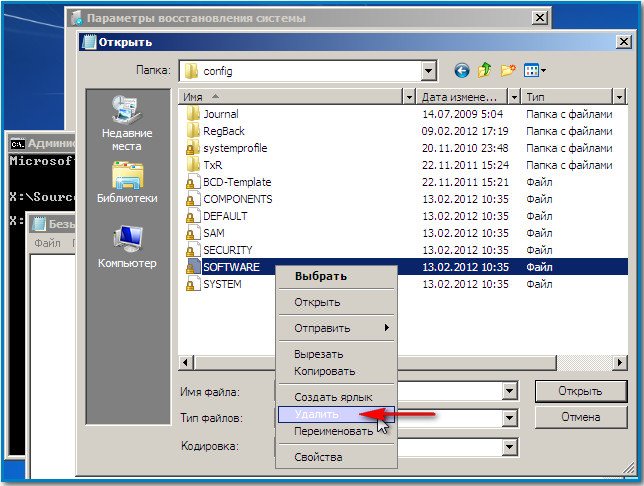The image size is (644, 486).
Task: Open Computer (Компьютер) sidebar shortcut
Action: tap(126, 246)
